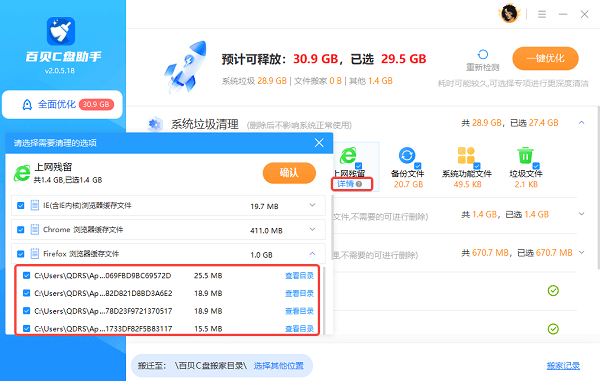Click the 系统功能文件 icon

pos(466,155)
